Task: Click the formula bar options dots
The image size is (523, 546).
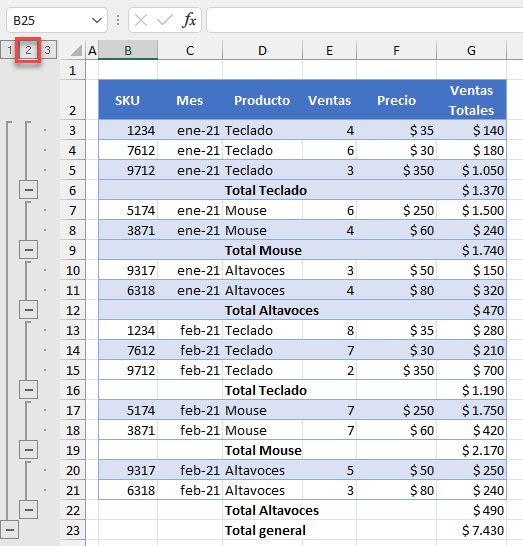Action: point(118,20)
